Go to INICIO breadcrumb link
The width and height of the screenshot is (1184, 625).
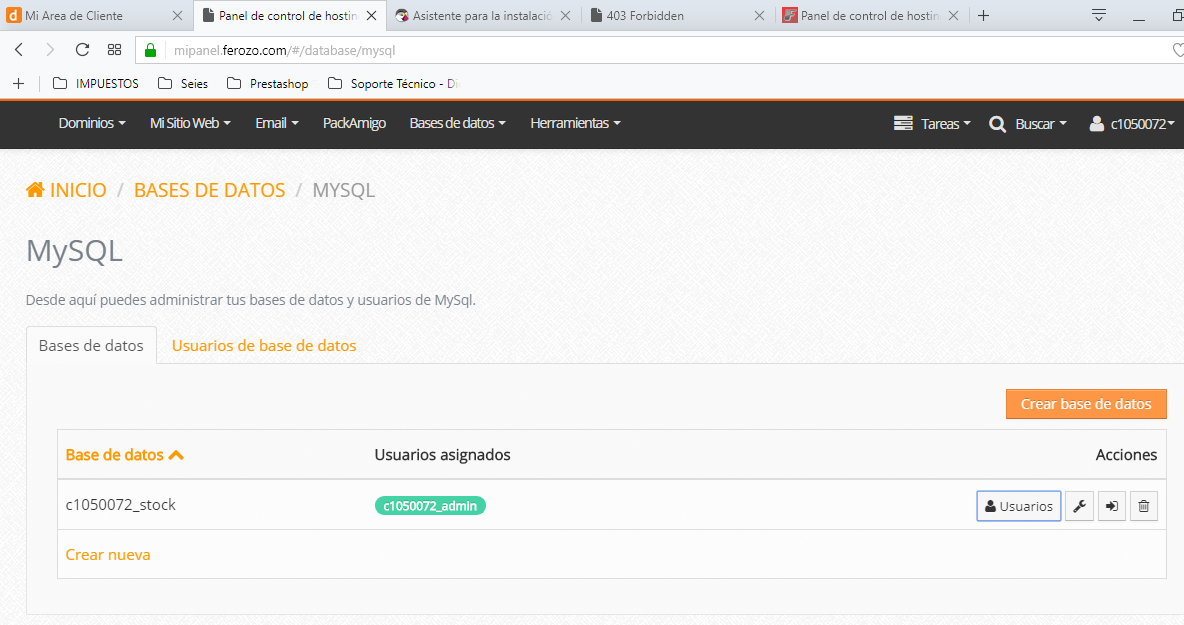pos(78,189)
